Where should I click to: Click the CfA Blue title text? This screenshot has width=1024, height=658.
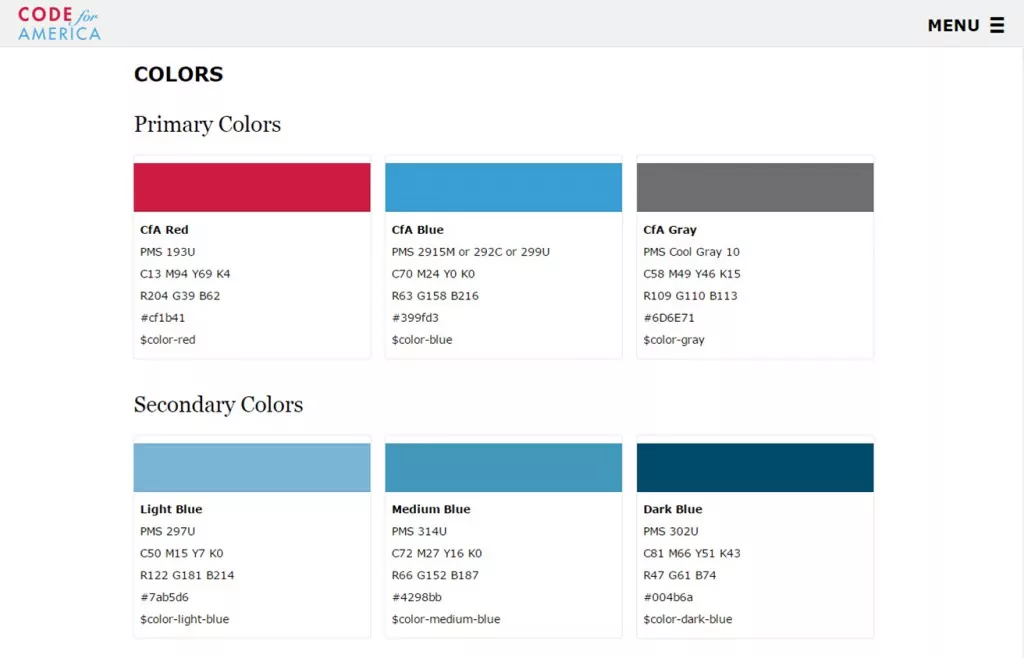tap(417, 230)
